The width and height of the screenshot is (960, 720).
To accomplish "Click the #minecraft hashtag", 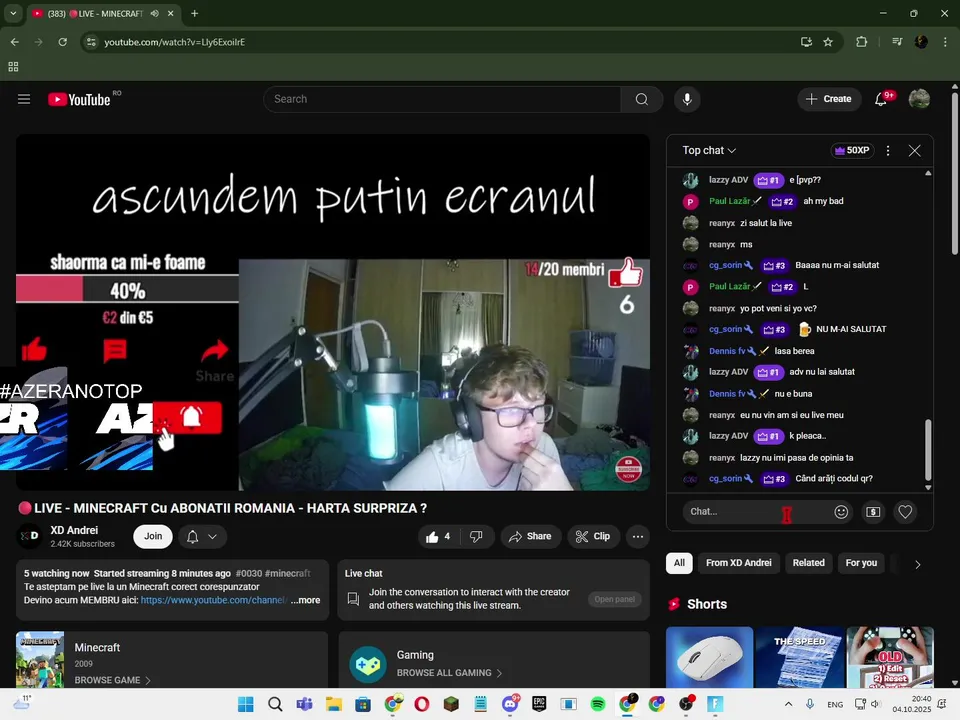I will 287,573.
